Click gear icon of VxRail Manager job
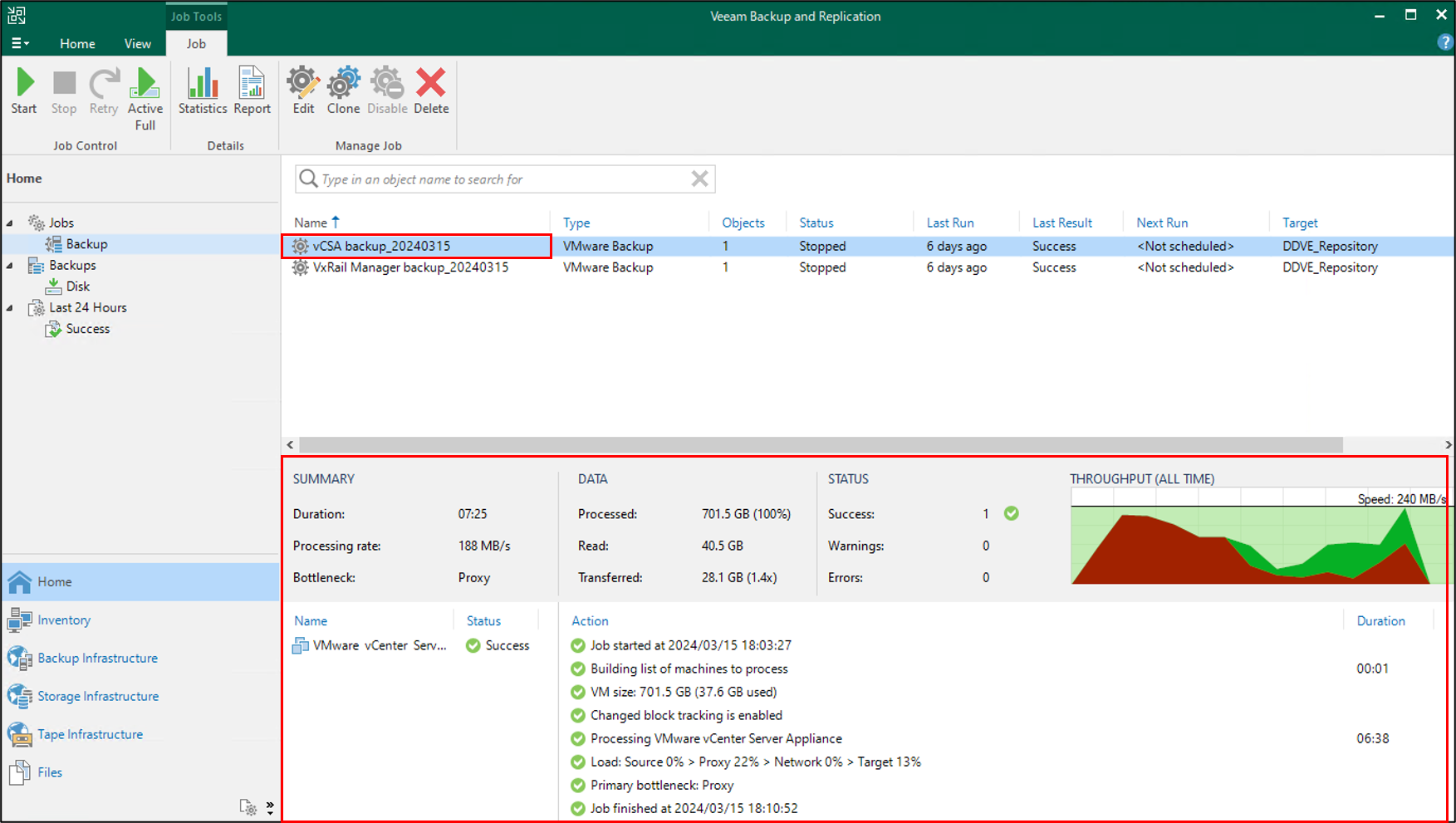The width and height of the screenshot is (1456, 823). coord(301,267)
